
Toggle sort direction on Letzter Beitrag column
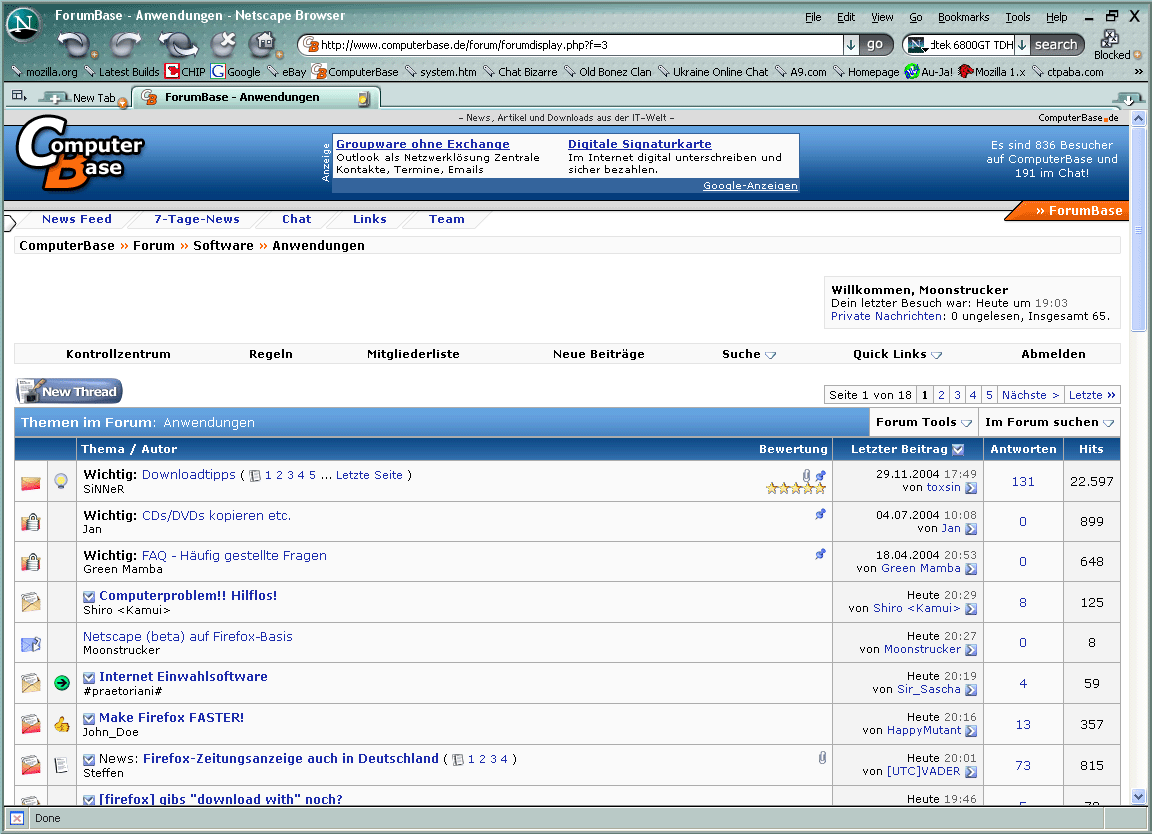point(958,449)
